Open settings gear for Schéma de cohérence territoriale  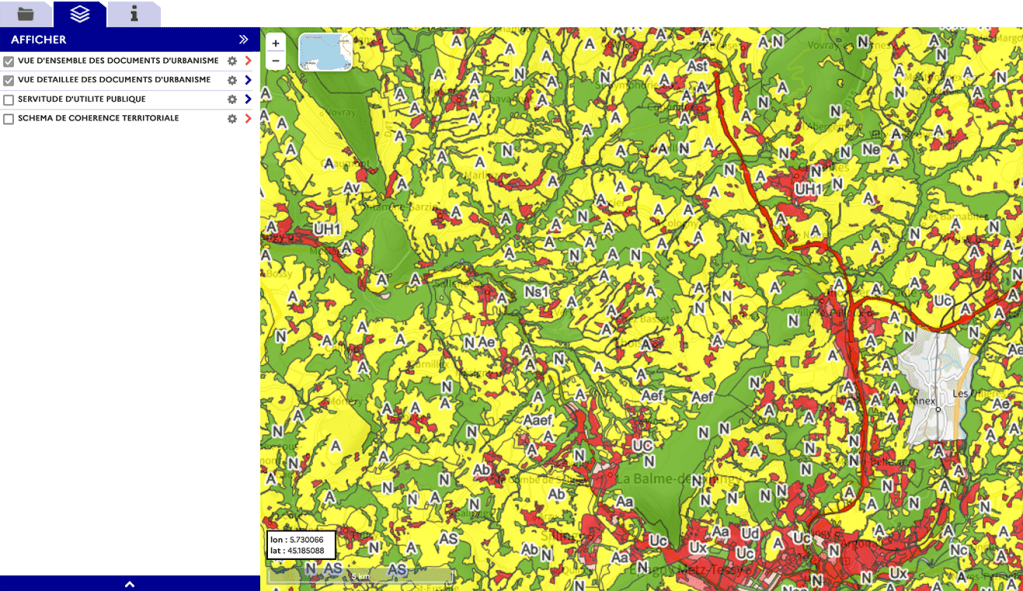[x=232, y=119]
